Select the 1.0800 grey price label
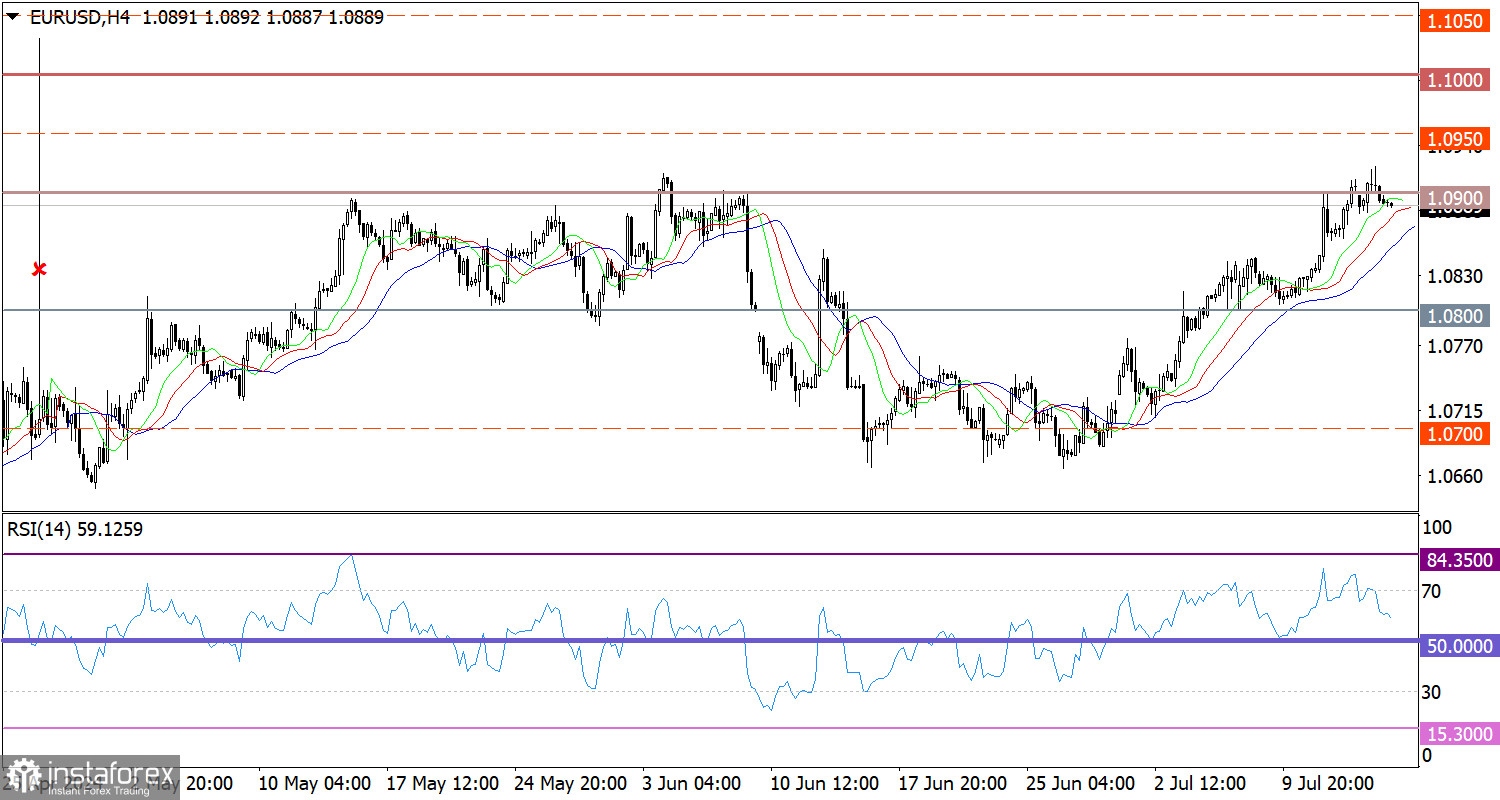This screenshot has width=1500, height=800. [x=1455, y=316]
